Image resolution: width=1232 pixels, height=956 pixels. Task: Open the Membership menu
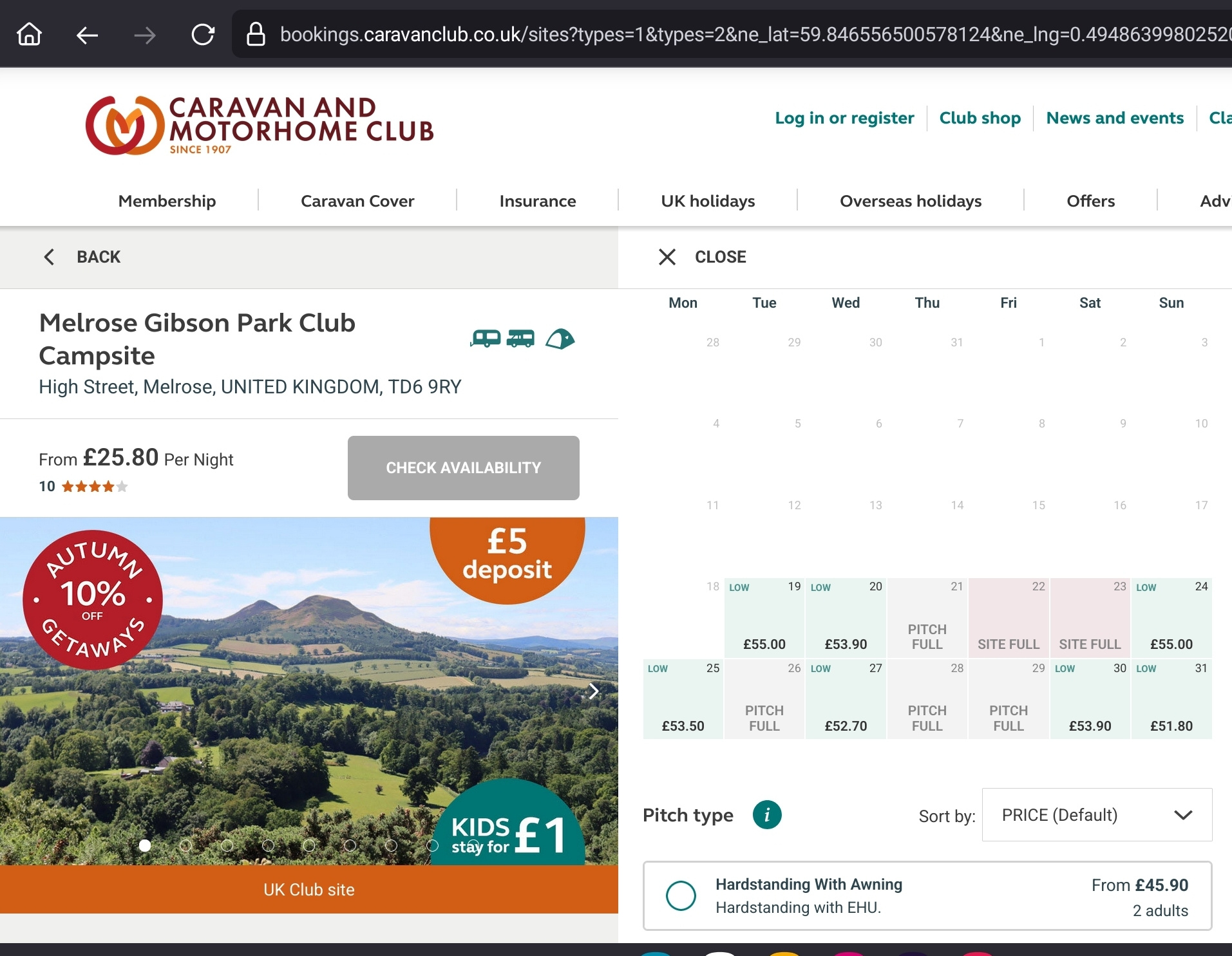[167, 201]
